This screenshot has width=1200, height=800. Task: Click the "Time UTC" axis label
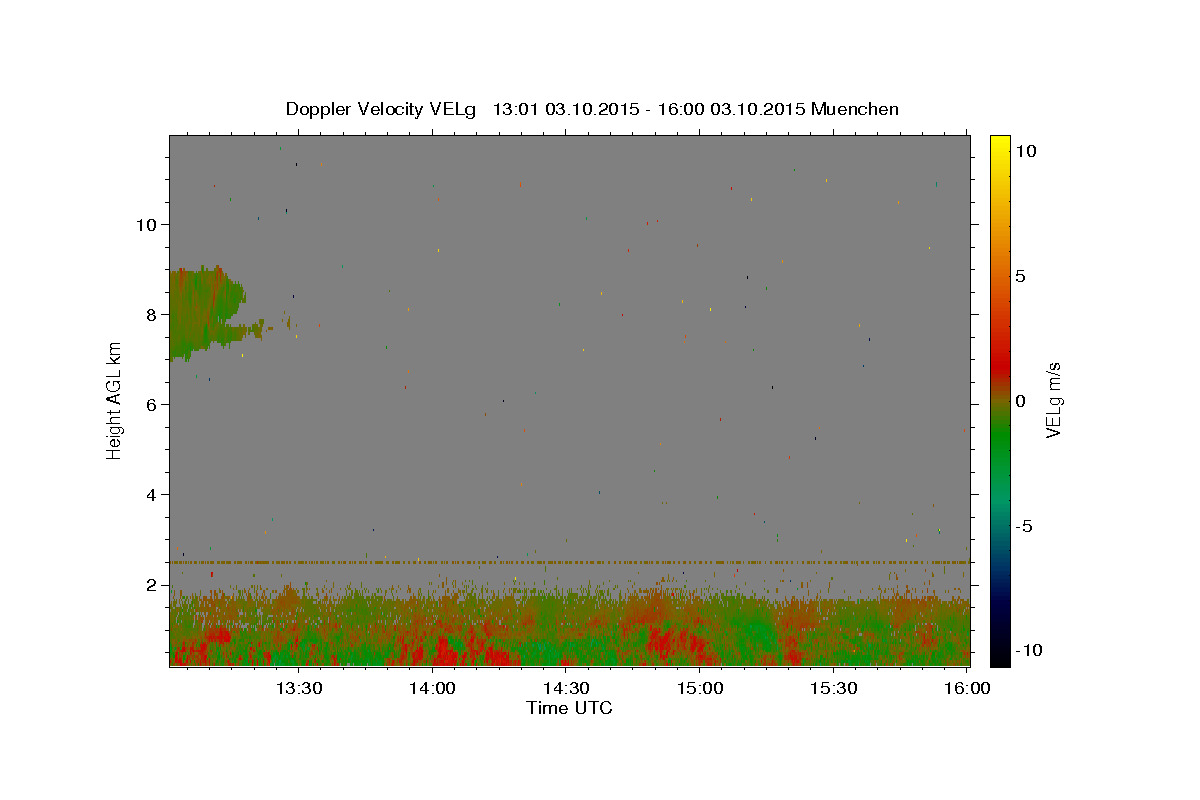(569, 708)
